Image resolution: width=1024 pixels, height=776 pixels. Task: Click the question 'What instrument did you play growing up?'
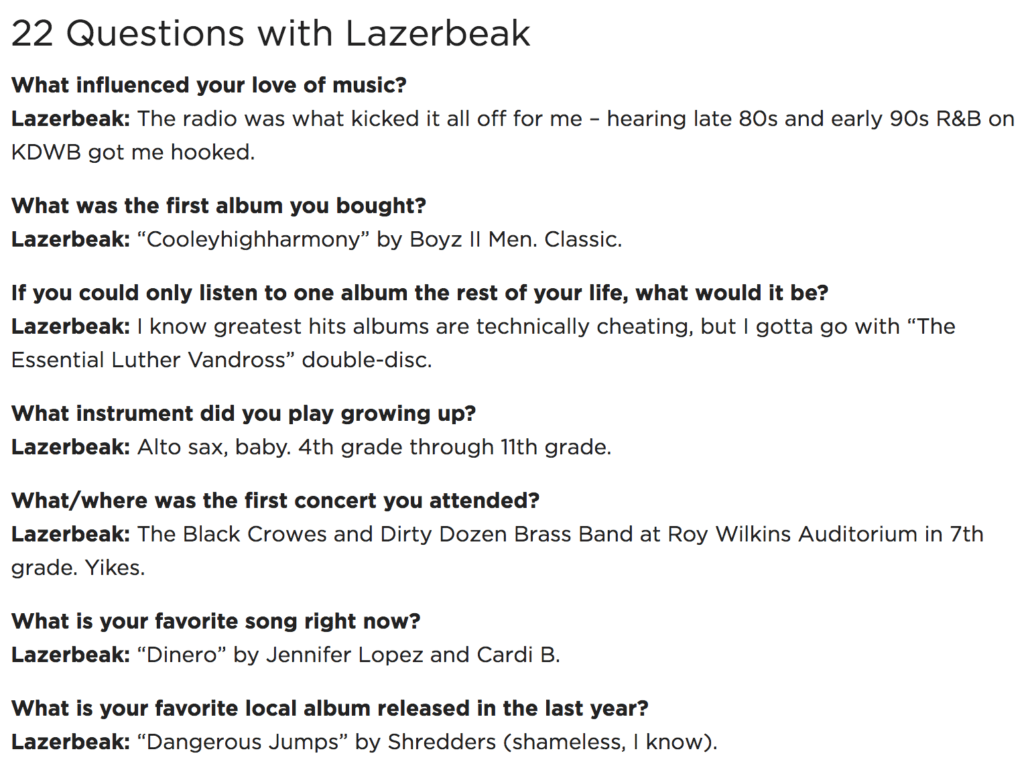[x=244, y=413]
